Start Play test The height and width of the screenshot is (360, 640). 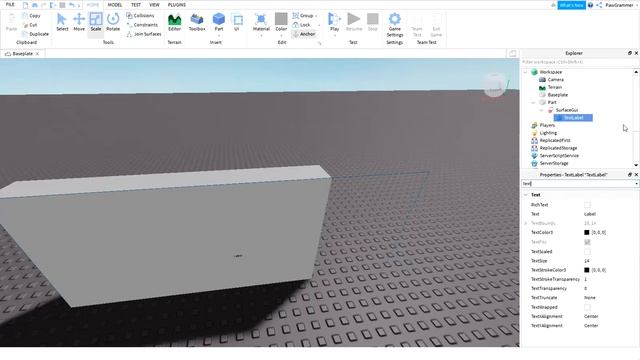[x=334, y=22]
